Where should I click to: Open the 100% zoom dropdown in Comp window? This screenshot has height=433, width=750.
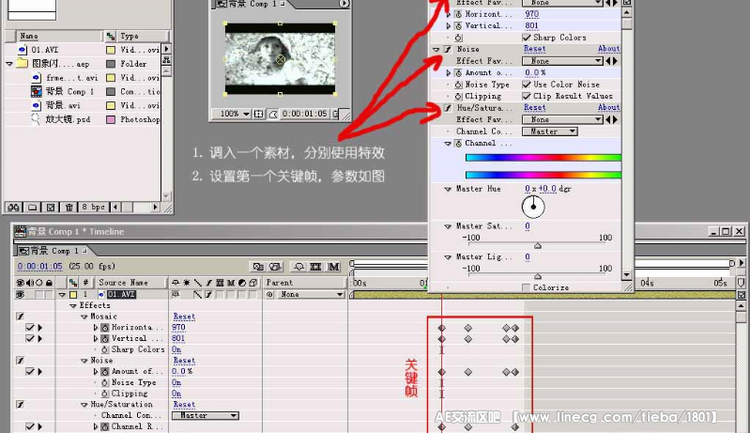[234, 114]
